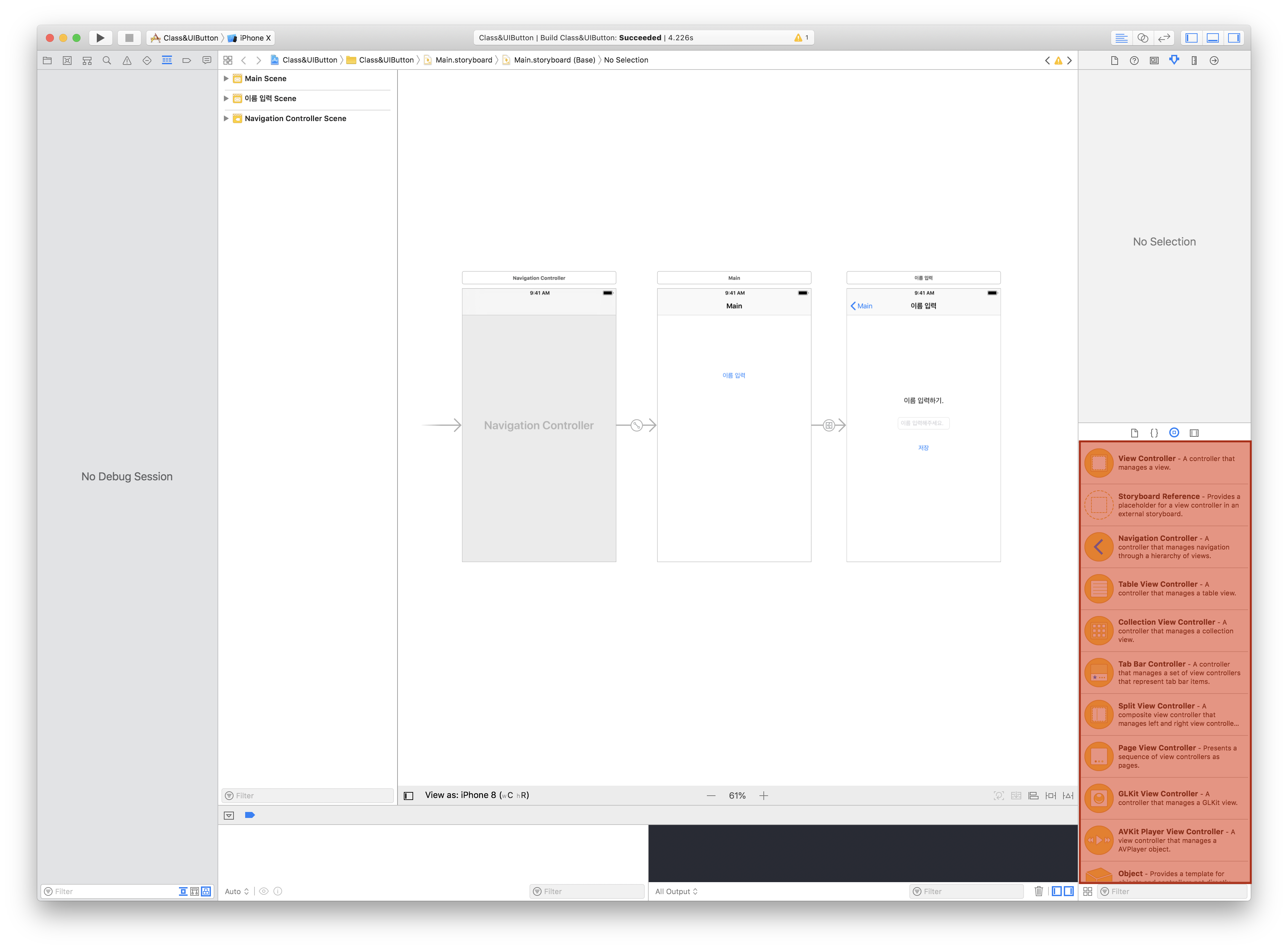This screenshot has height=950, width=1288.
Task: Toggle the document outline button
Action: coord(408,796)
